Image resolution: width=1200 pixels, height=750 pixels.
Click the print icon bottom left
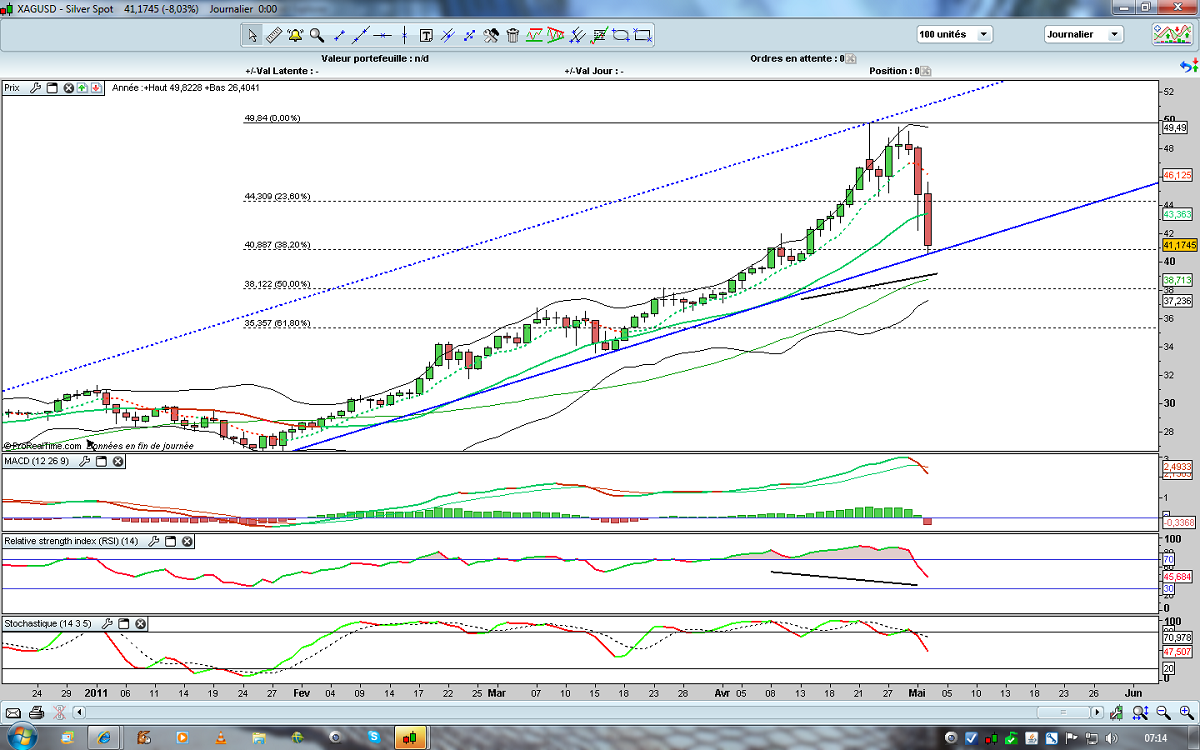click(x=37, y=712)
